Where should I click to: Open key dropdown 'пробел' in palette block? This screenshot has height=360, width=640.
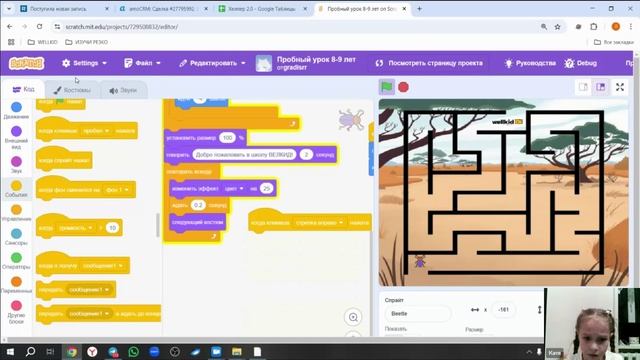(x=96, y=131)
